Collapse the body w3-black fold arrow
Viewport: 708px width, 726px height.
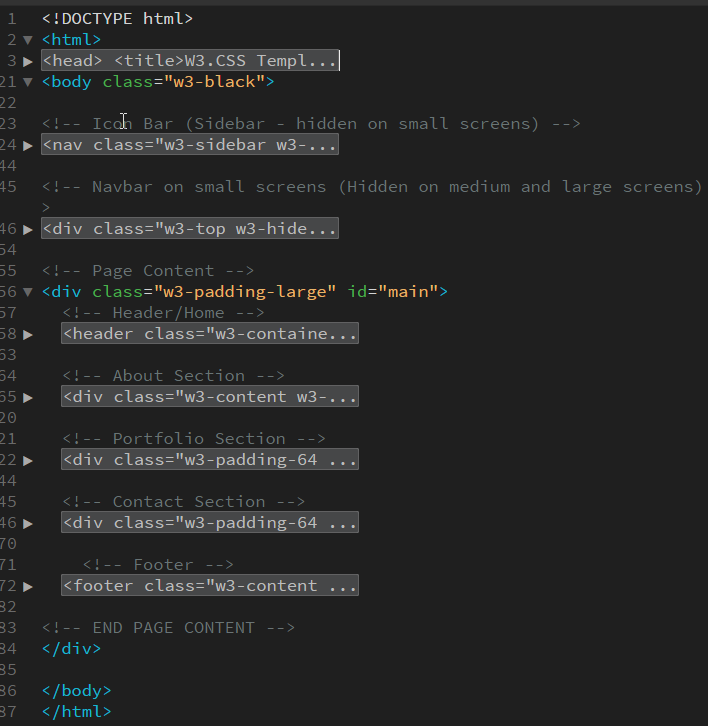[x=28, y=82]
